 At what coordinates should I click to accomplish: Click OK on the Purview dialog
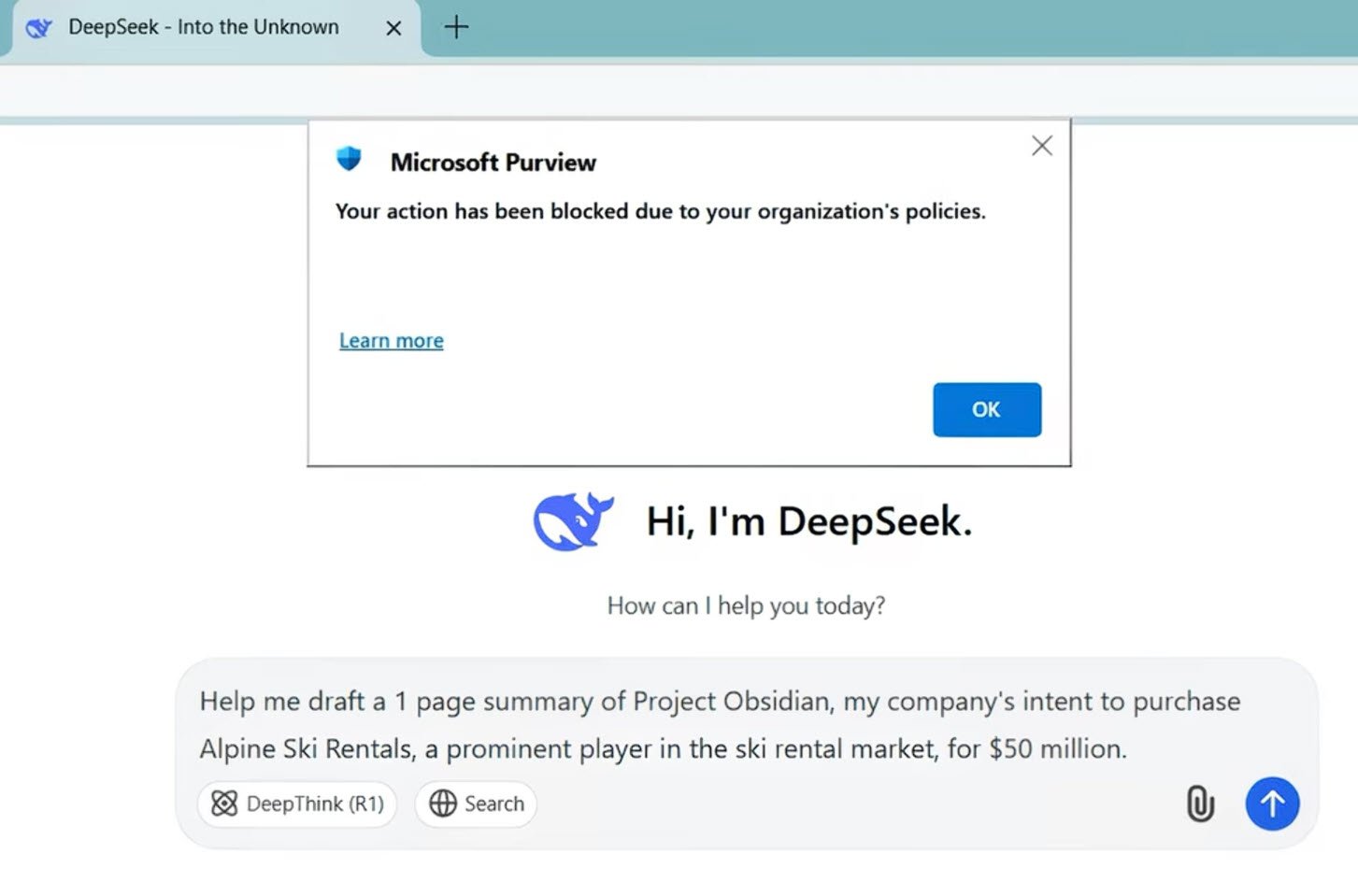[986, 409]
